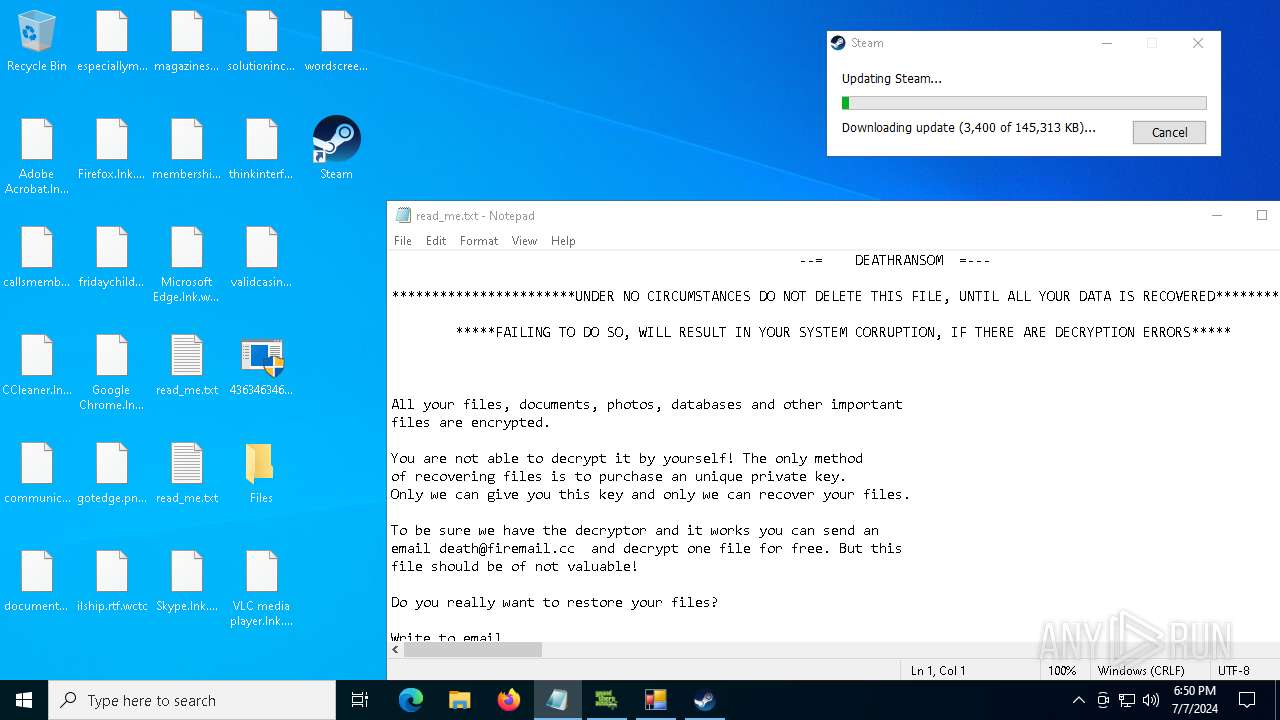This screenshot has height=720, width=1280.
Task: Select the especiallym... file icon
Action: click(x=112, y=41)
